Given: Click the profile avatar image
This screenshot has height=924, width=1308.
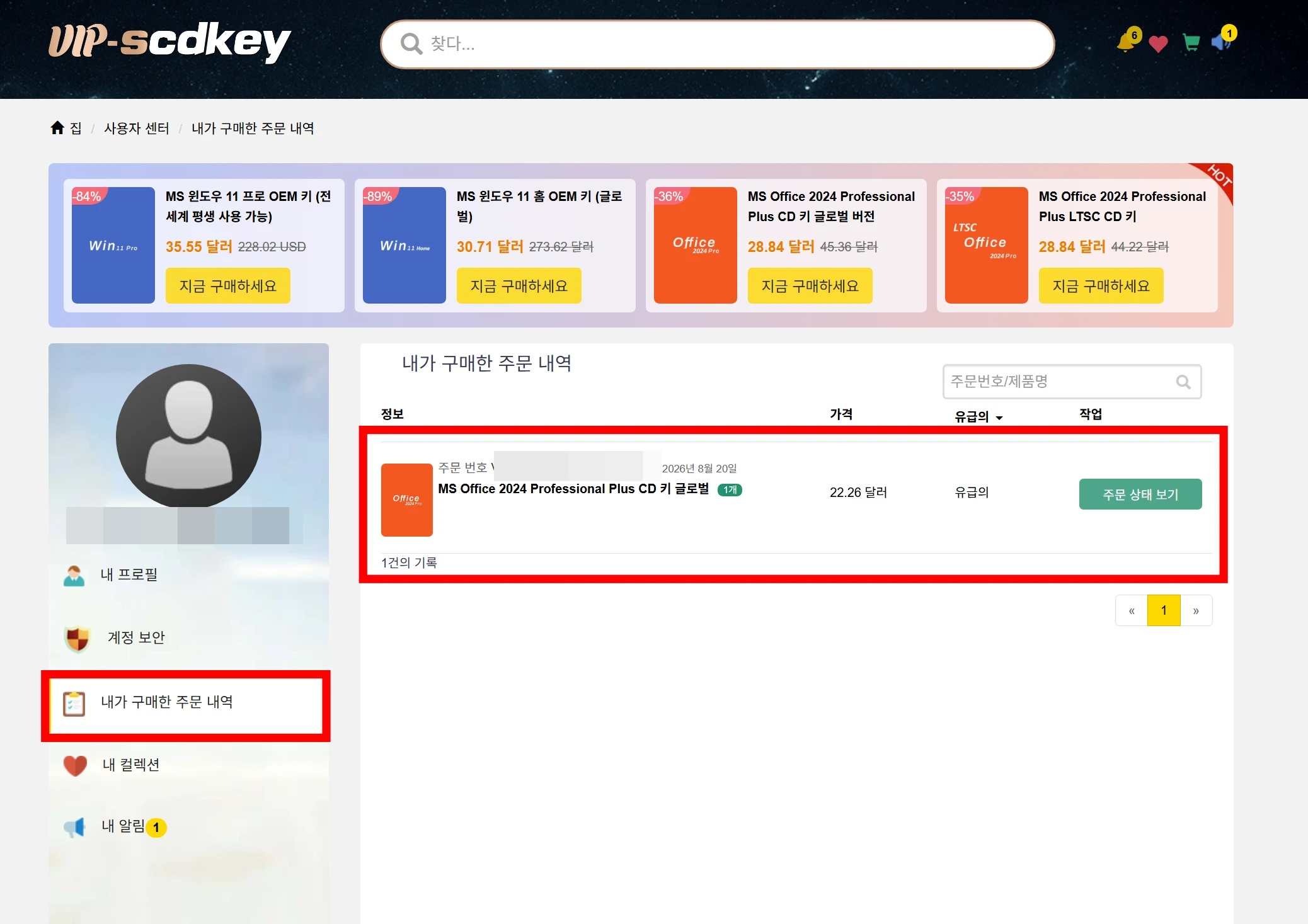Looking at the screenshot, I should [188, 436].
